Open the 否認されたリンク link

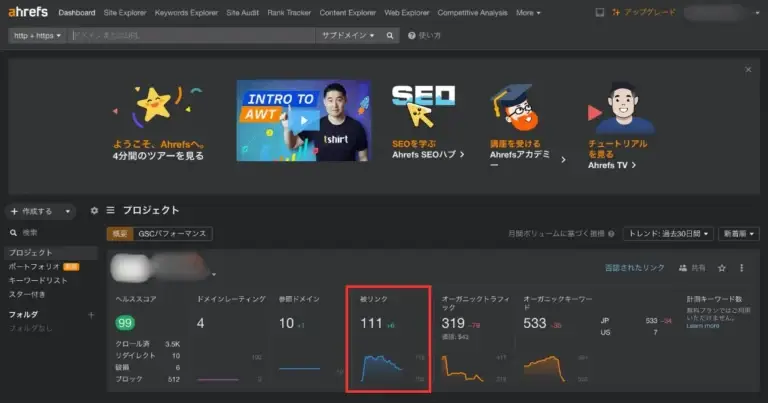click(634, 268)
